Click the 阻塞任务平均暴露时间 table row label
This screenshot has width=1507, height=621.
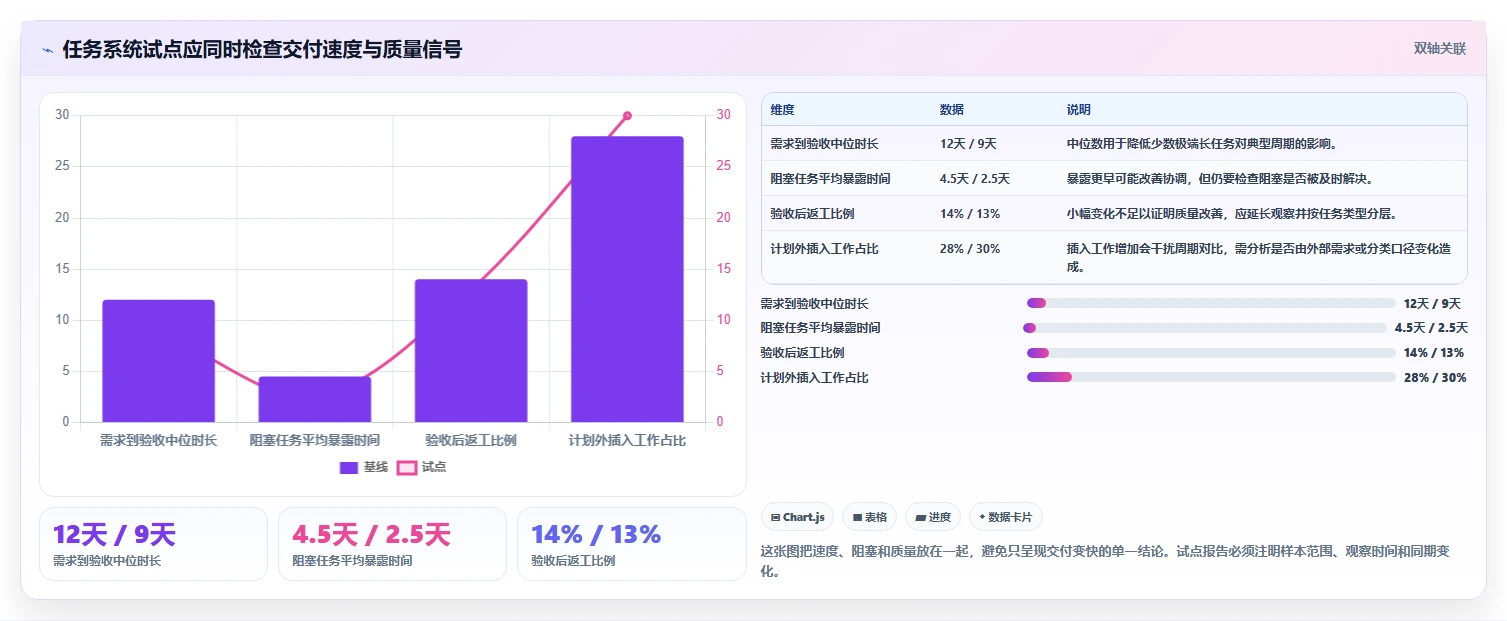(x=830, y=179)
